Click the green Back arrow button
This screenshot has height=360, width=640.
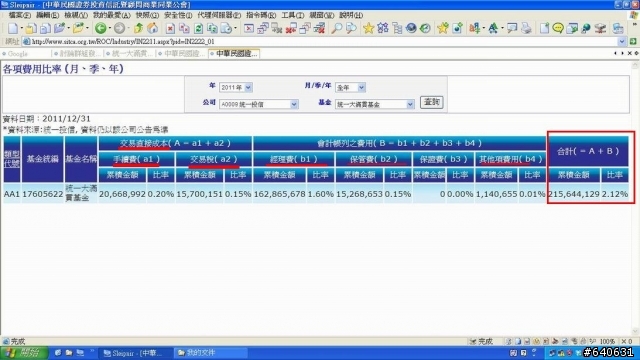click(100, 28)
